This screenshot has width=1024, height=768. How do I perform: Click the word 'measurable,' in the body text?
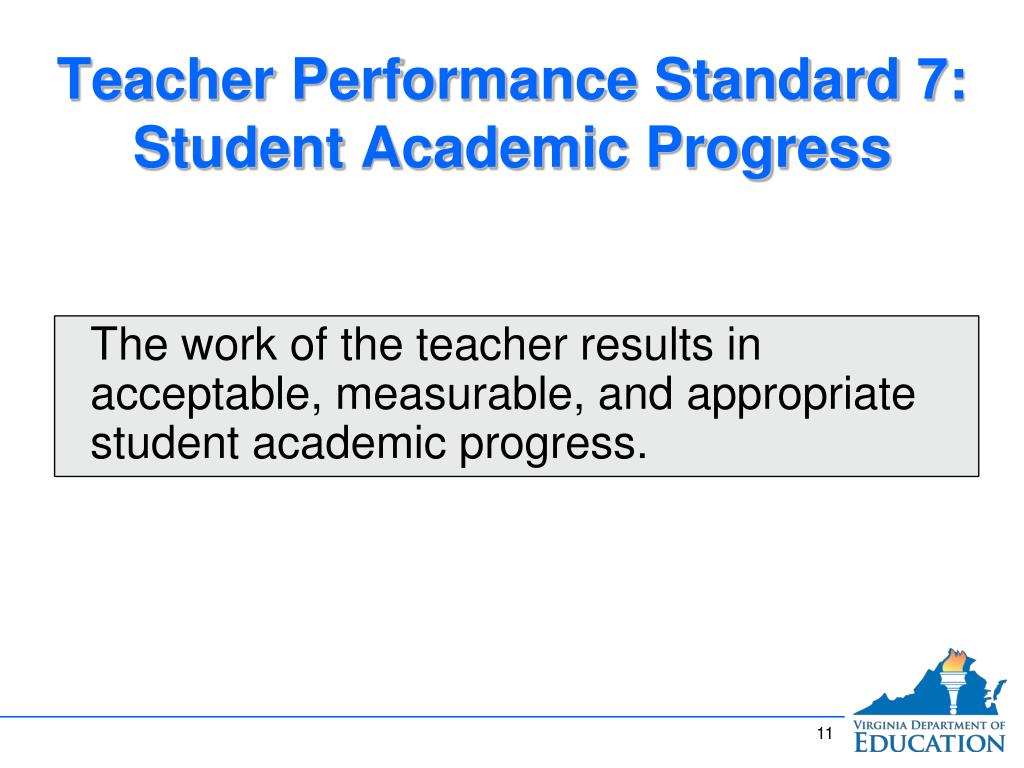click(460, 394)
